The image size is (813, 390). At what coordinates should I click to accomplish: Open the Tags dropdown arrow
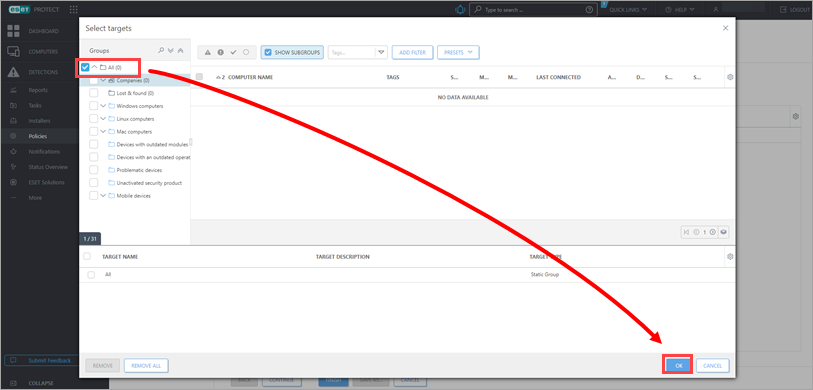[x=382, y=52]
